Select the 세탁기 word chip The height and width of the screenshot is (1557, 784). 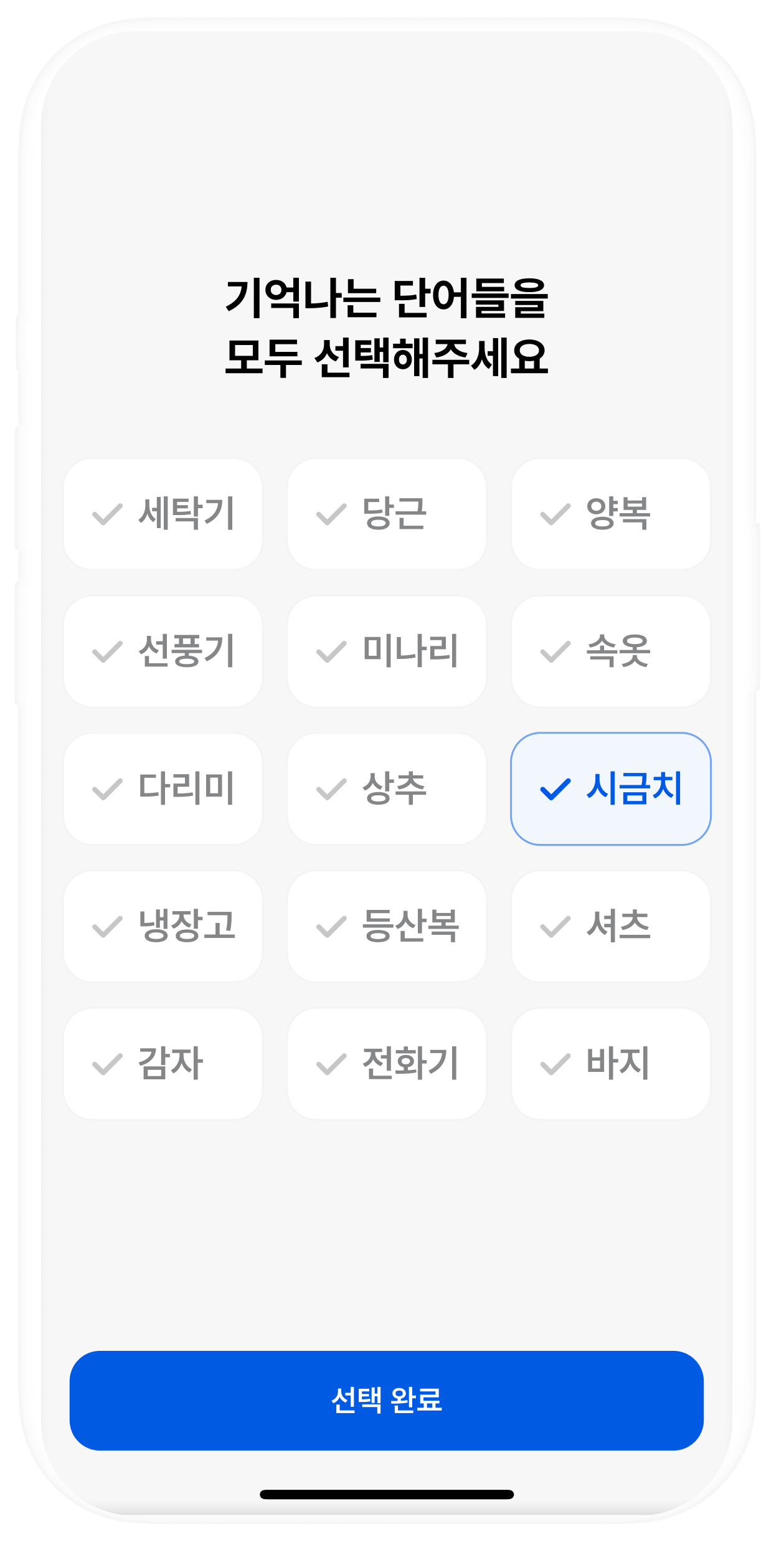pyautogui.click(x=163, y=514)
